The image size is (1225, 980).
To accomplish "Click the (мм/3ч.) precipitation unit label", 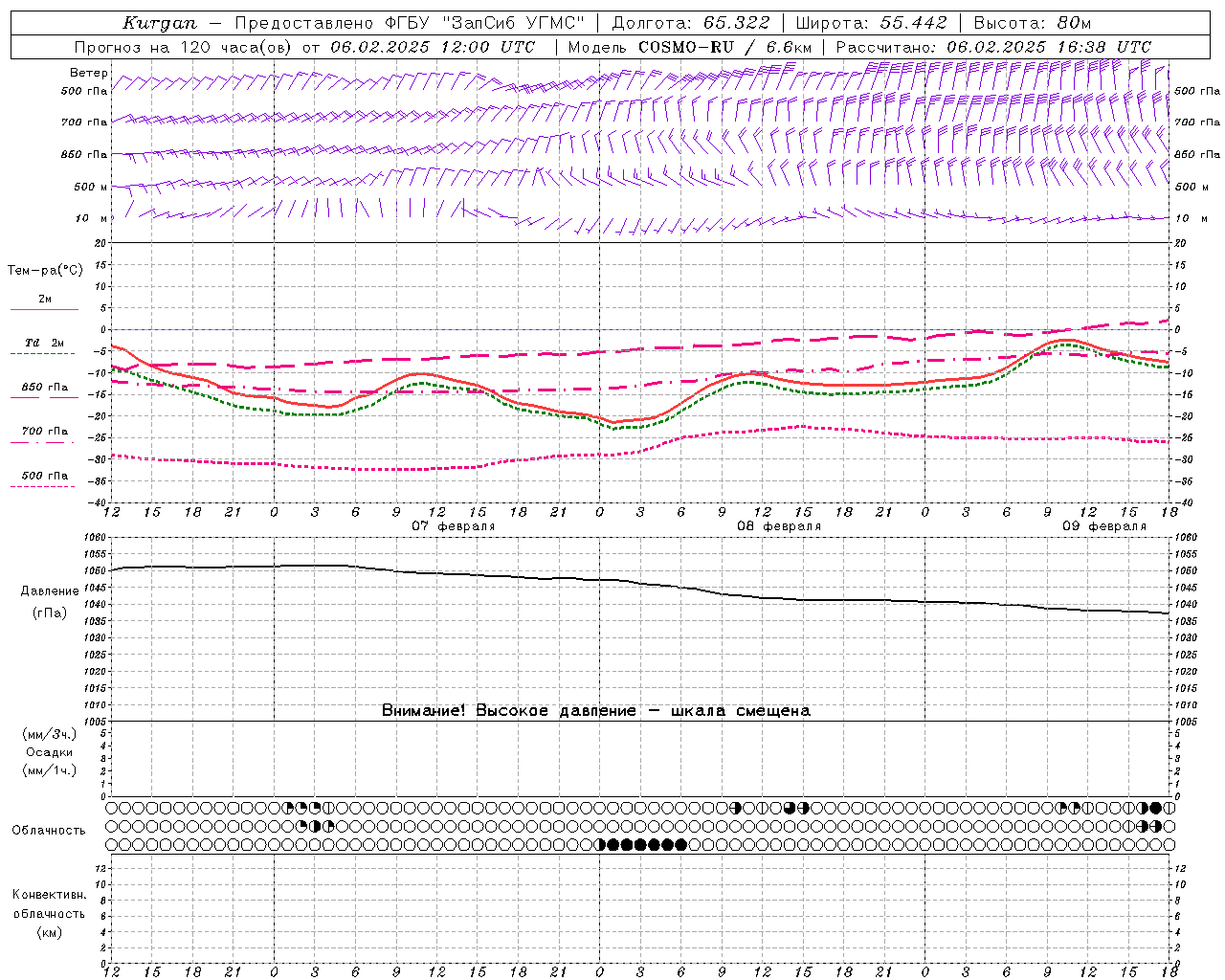I will click(50, 735).
